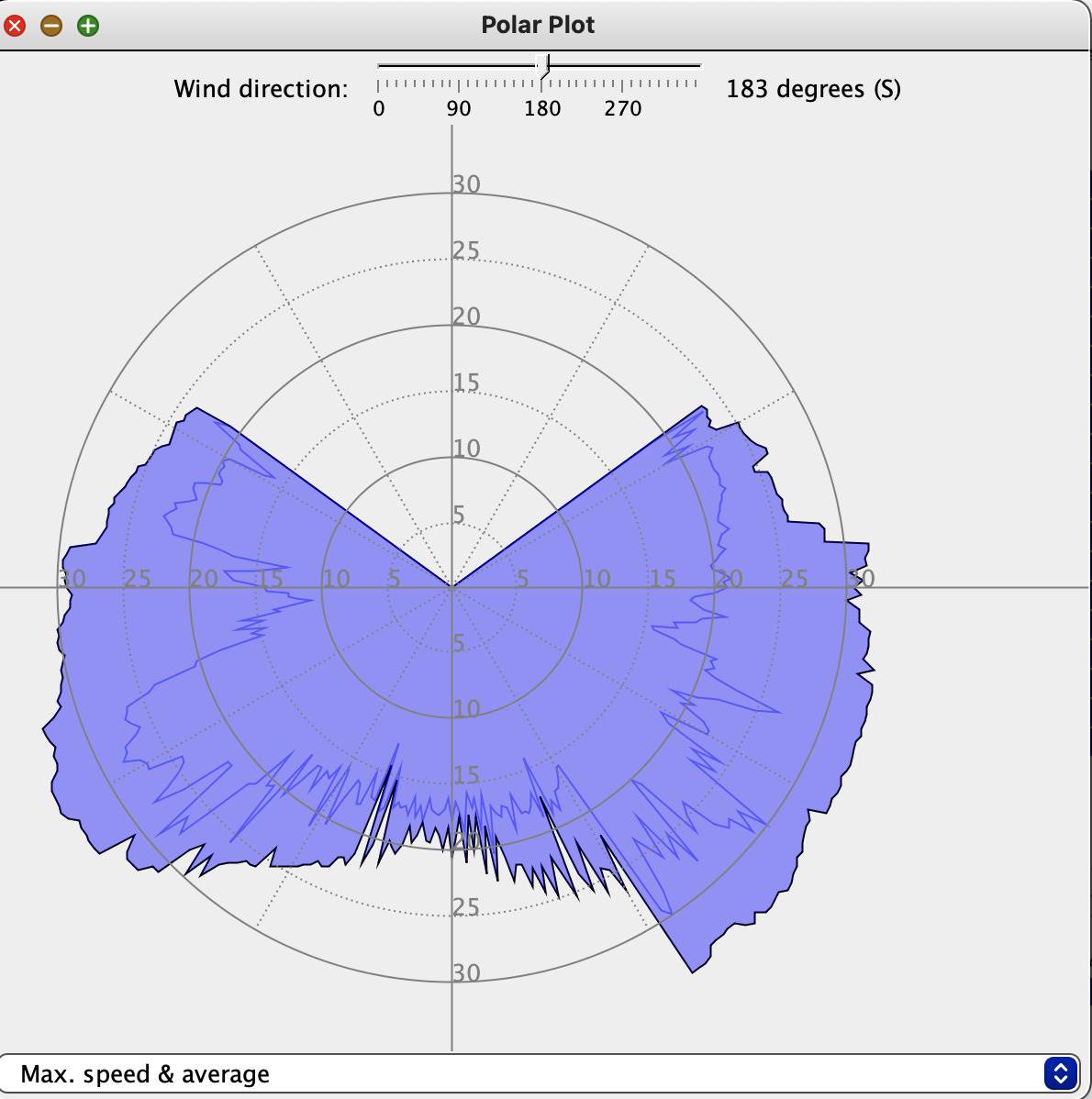The height and width of the screenshot is (1099, 1092).
Task: Click the wind direction slider thumb
Action: pyautogui.click(x=542, y=66)
